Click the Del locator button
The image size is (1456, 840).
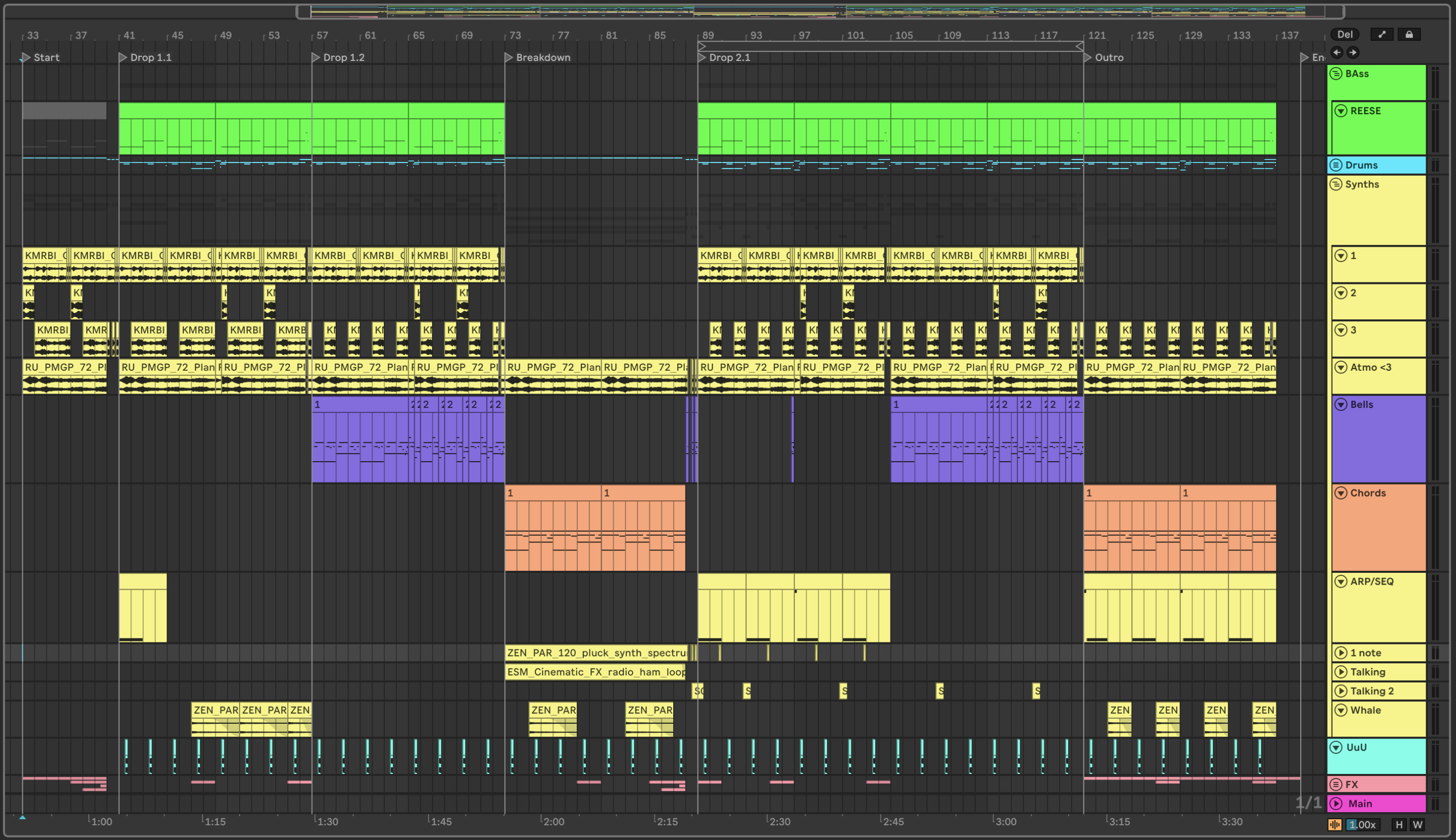click(x=1344, y=35)
